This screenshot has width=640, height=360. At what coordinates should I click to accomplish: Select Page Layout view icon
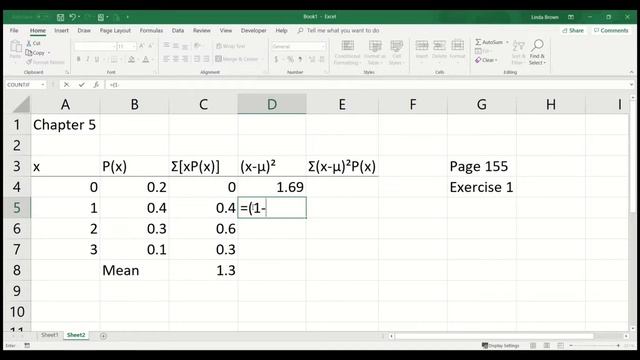547,346
